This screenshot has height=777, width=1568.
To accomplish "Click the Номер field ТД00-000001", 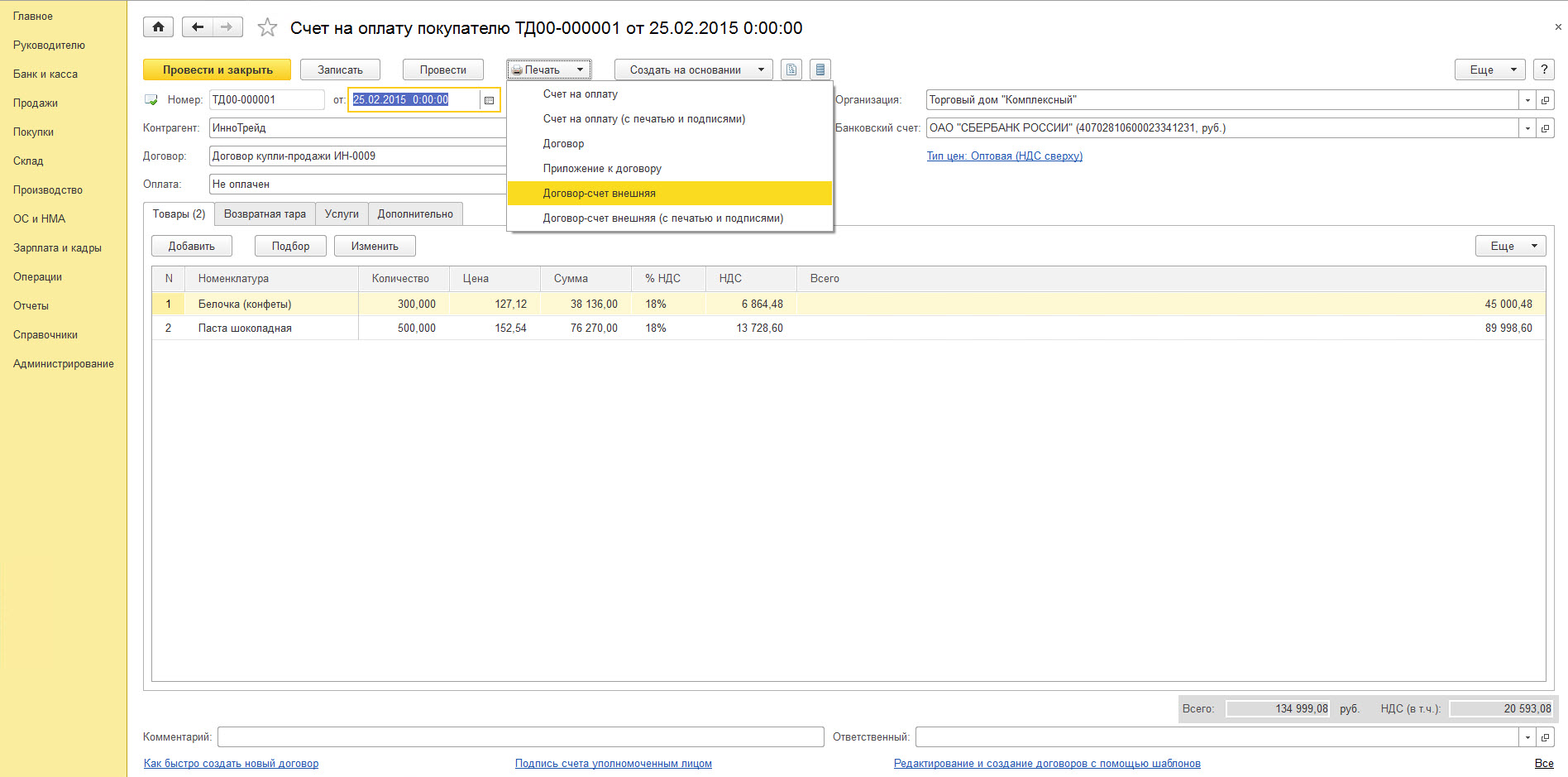I will [x=267, y=100].
